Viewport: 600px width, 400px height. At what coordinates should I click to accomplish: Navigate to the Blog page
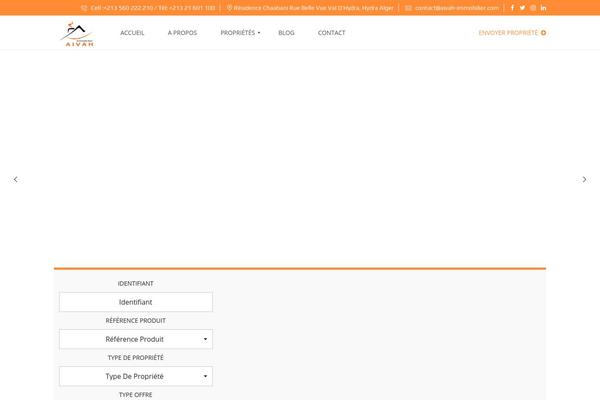tap(286, 33)
